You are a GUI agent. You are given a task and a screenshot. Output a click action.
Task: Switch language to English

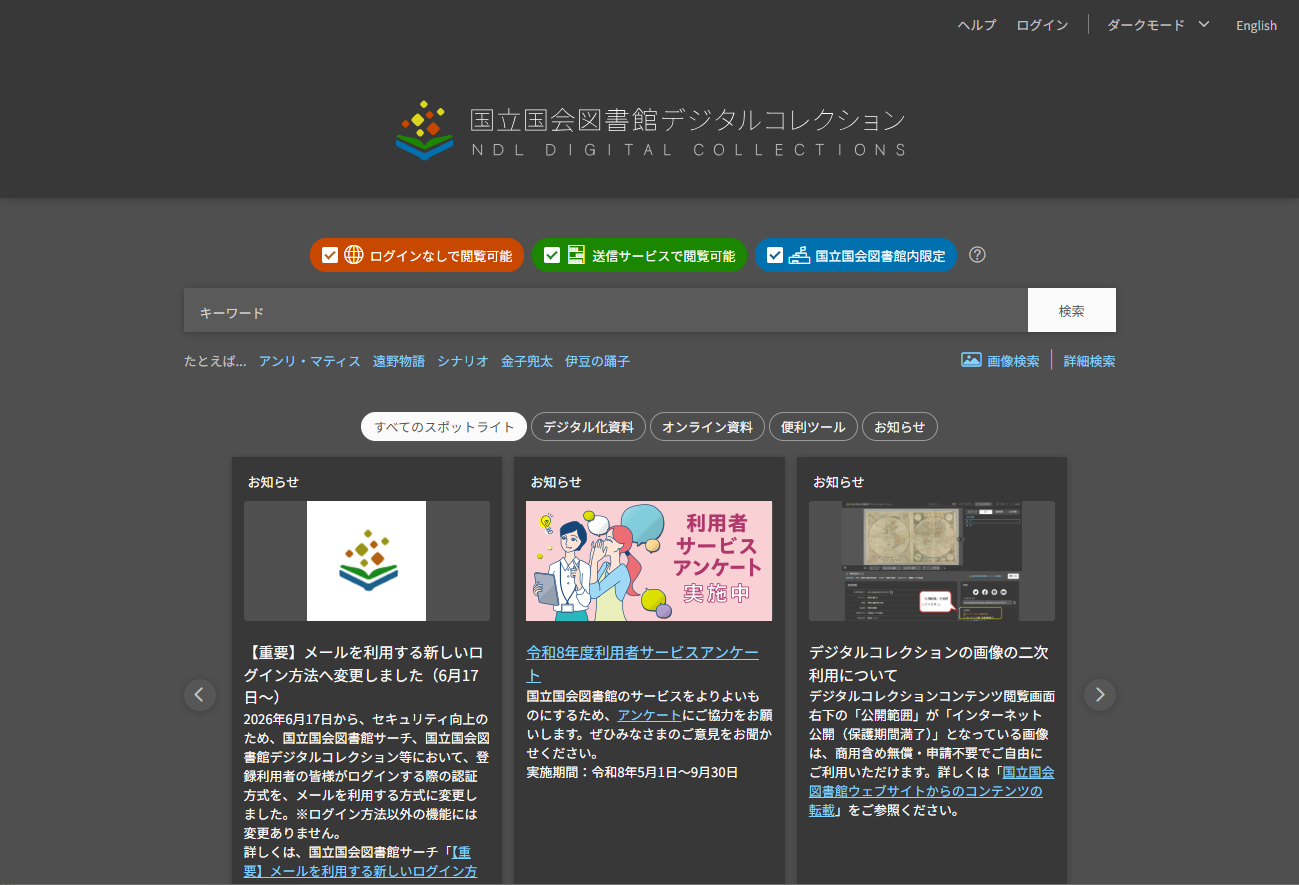(1256, 25)
